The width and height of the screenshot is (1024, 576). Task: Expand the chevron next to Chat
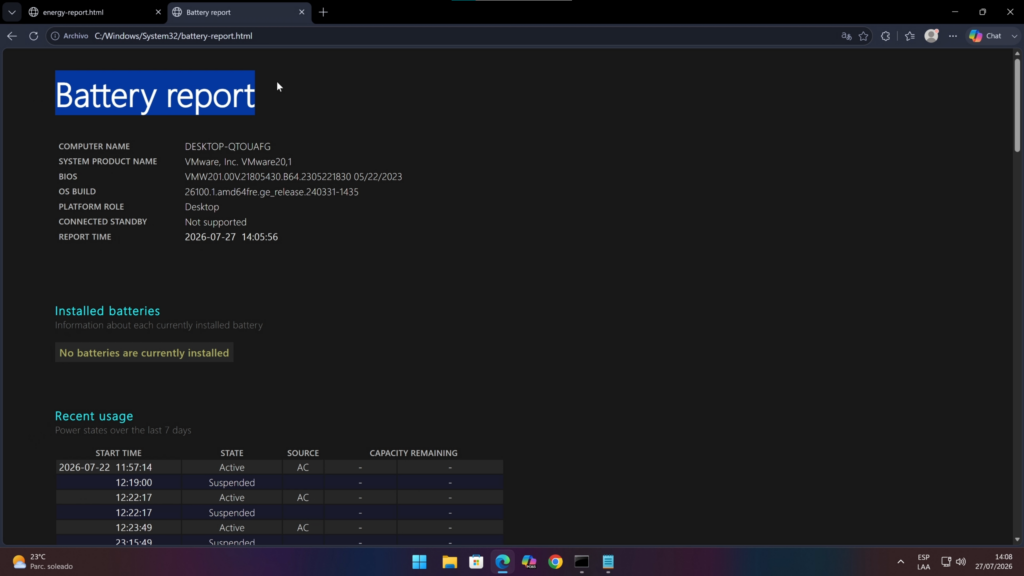point(1014,36)
